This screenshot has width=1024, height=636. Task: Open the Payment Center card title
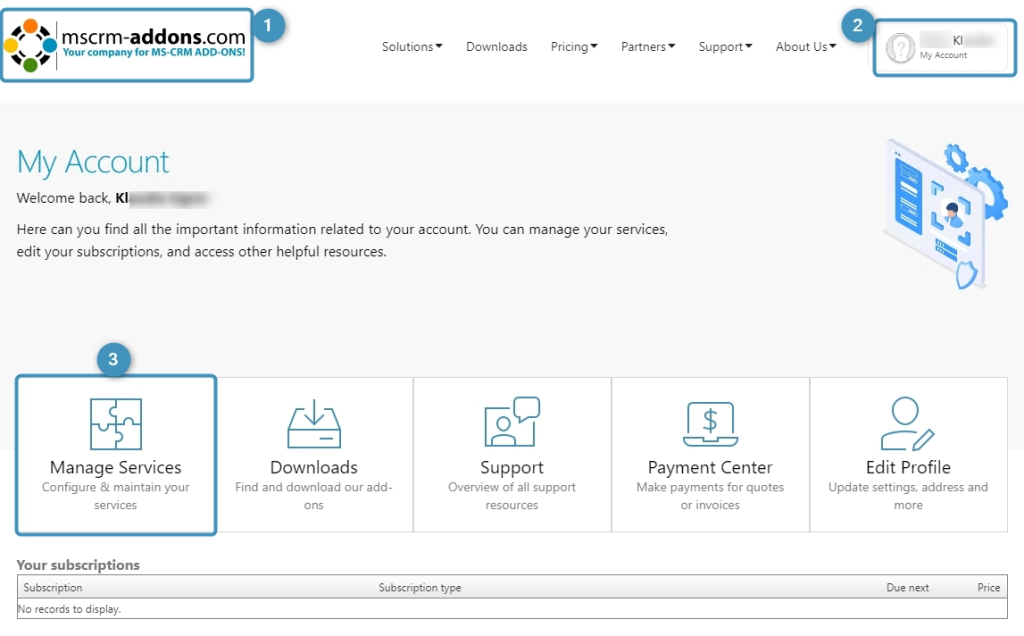(x=710, y=468)
